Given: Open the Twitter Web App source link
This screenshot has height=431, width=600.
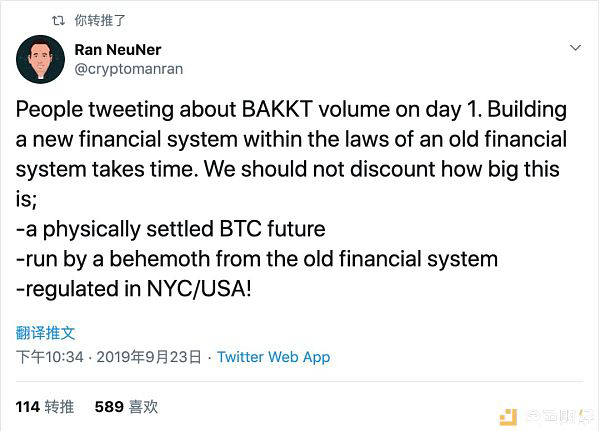Looking at the screenshot, I should click(273, 357).
